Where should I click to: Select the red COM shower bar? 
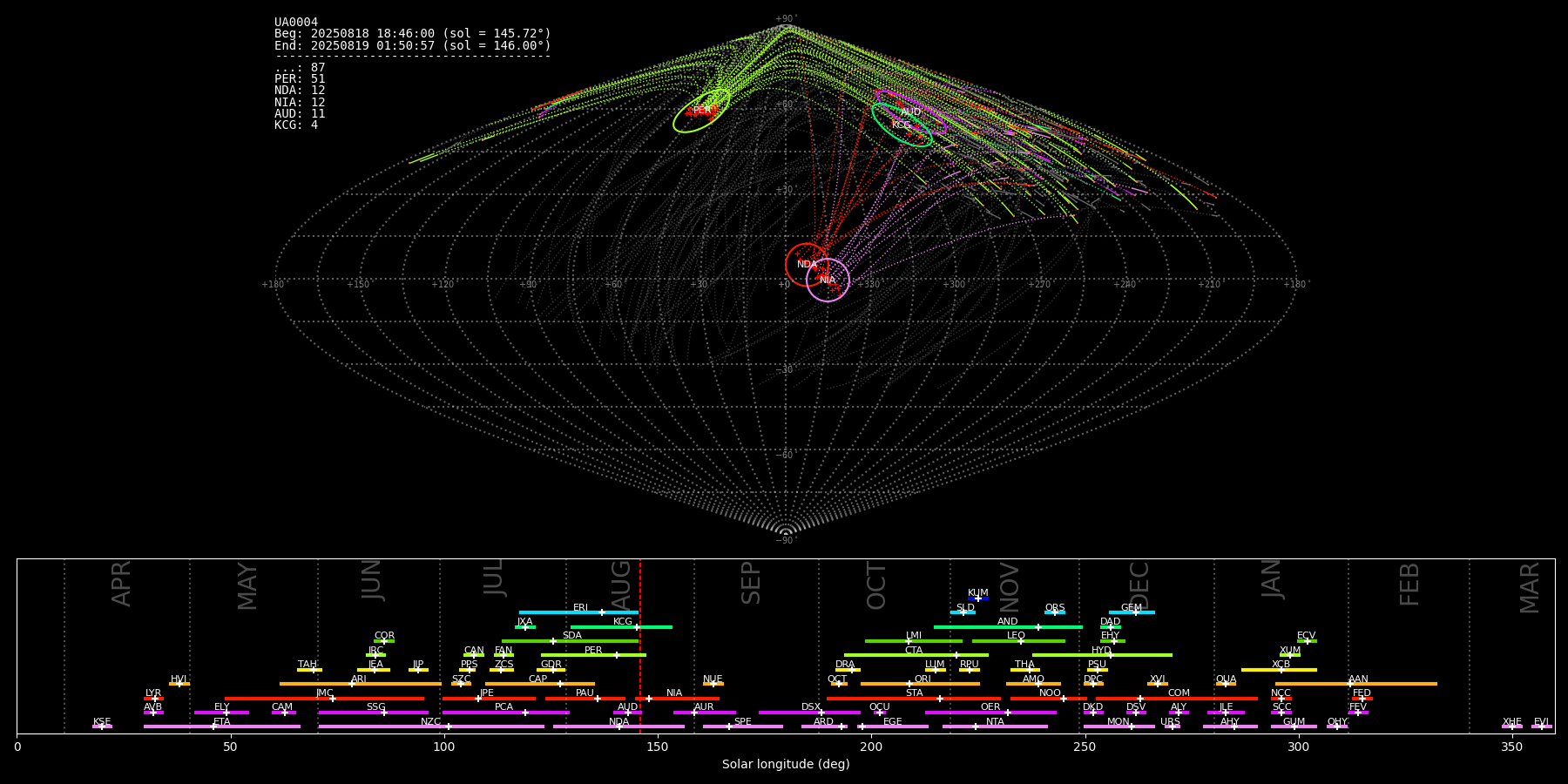point(1178,699)
